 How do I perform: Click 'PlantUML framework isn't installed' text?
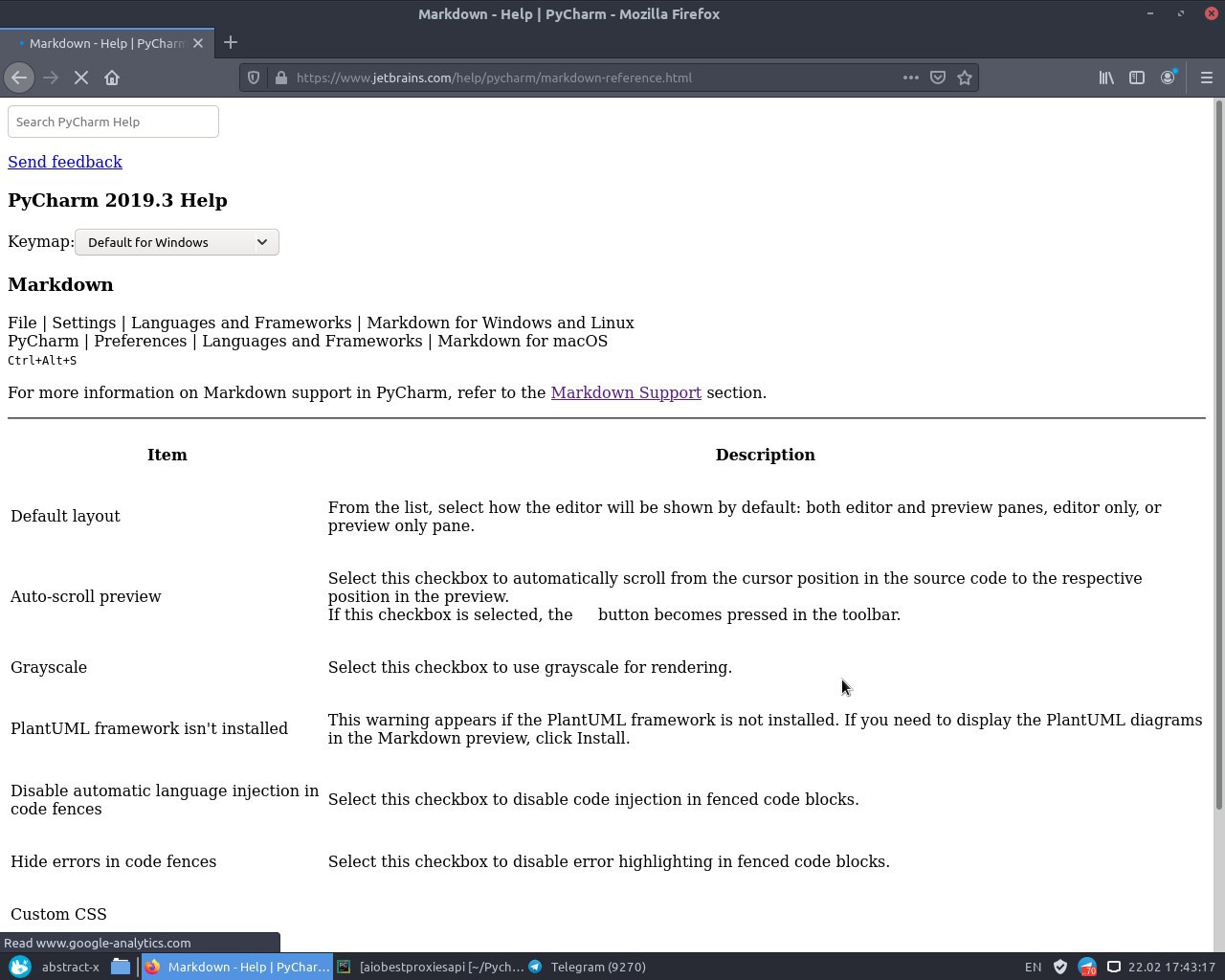click(149, 728)
